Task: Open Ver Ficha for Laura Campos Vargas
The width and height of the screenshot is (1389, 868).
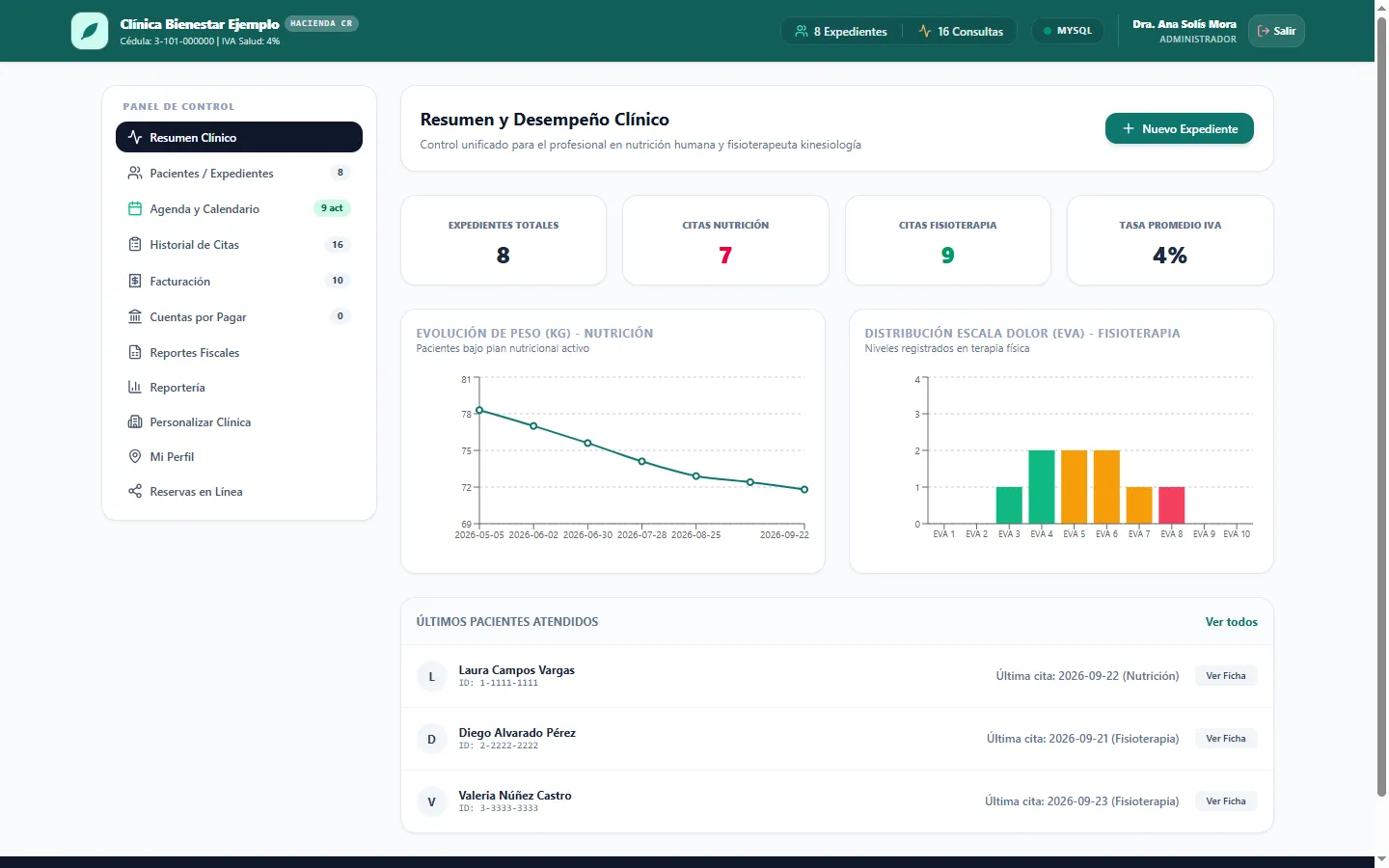Action: [1225, 676]
